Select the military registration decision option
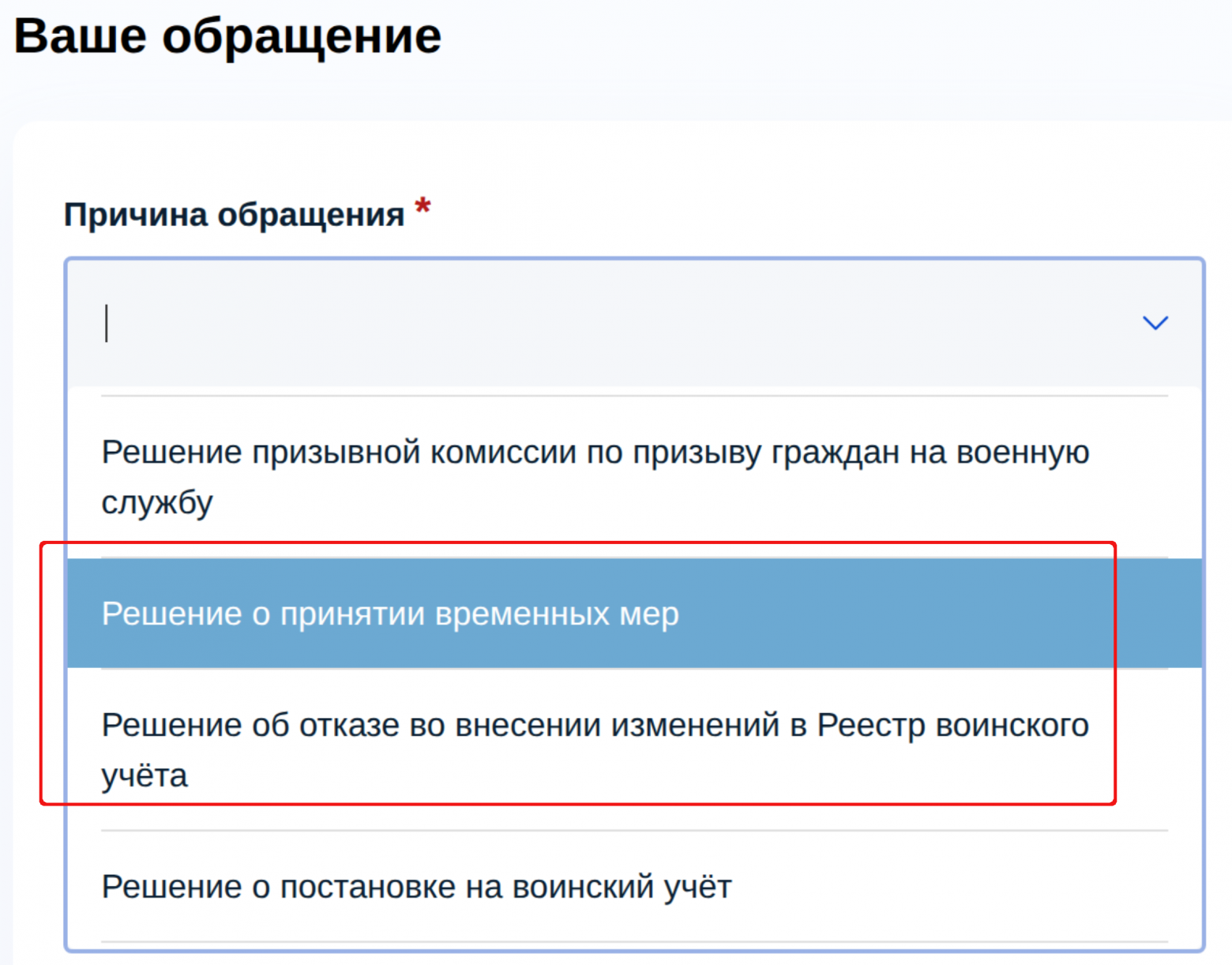The image size is (1232, 965). point(416,886)
